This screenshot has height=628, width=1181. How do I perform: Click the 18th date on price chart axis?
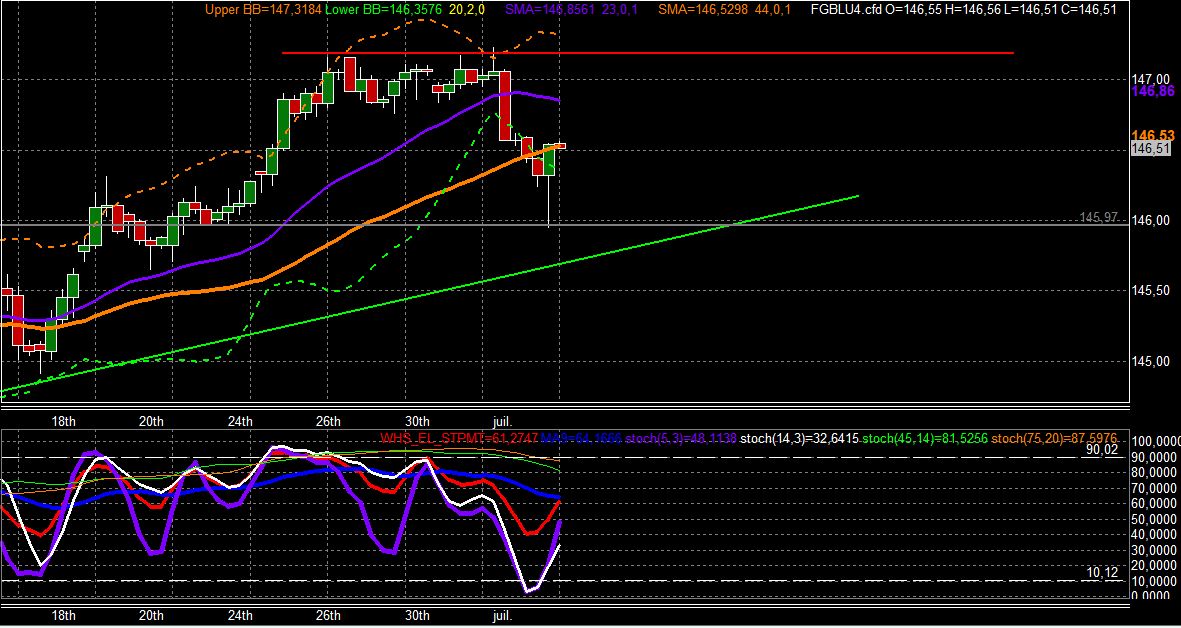[63, 421]
